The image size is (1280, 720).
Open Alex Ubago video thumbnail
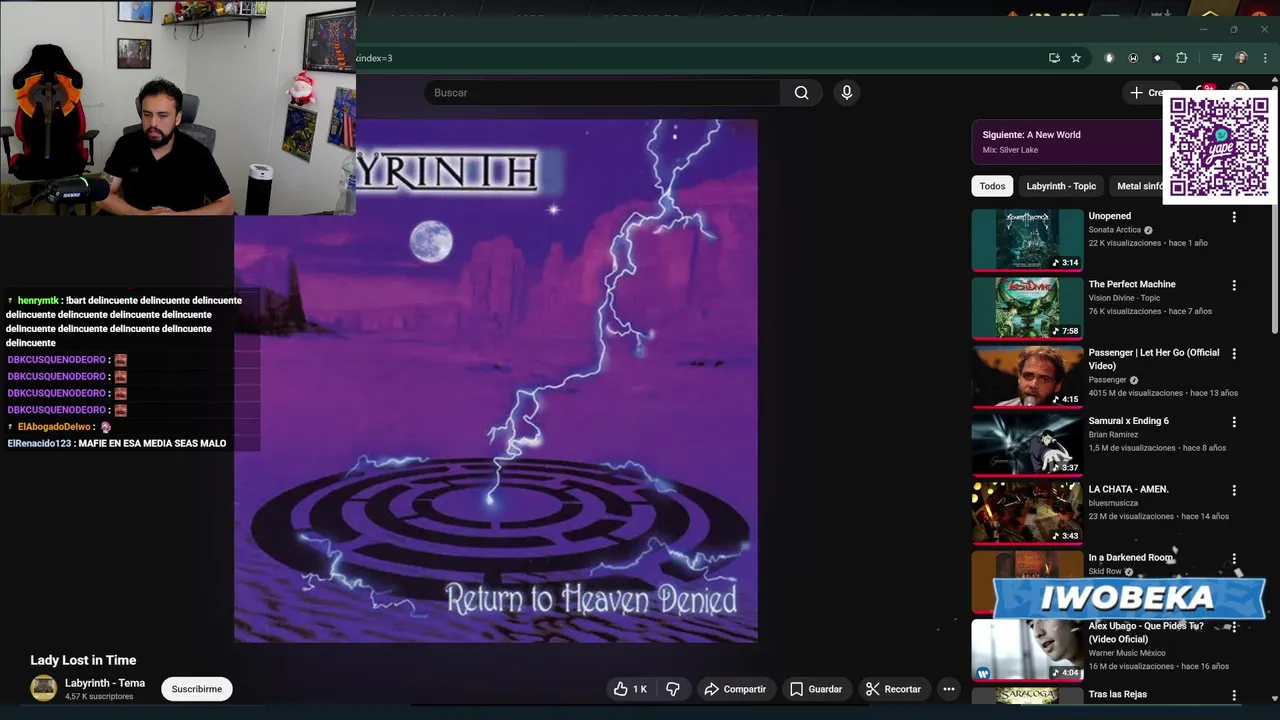click(1027, 650)
